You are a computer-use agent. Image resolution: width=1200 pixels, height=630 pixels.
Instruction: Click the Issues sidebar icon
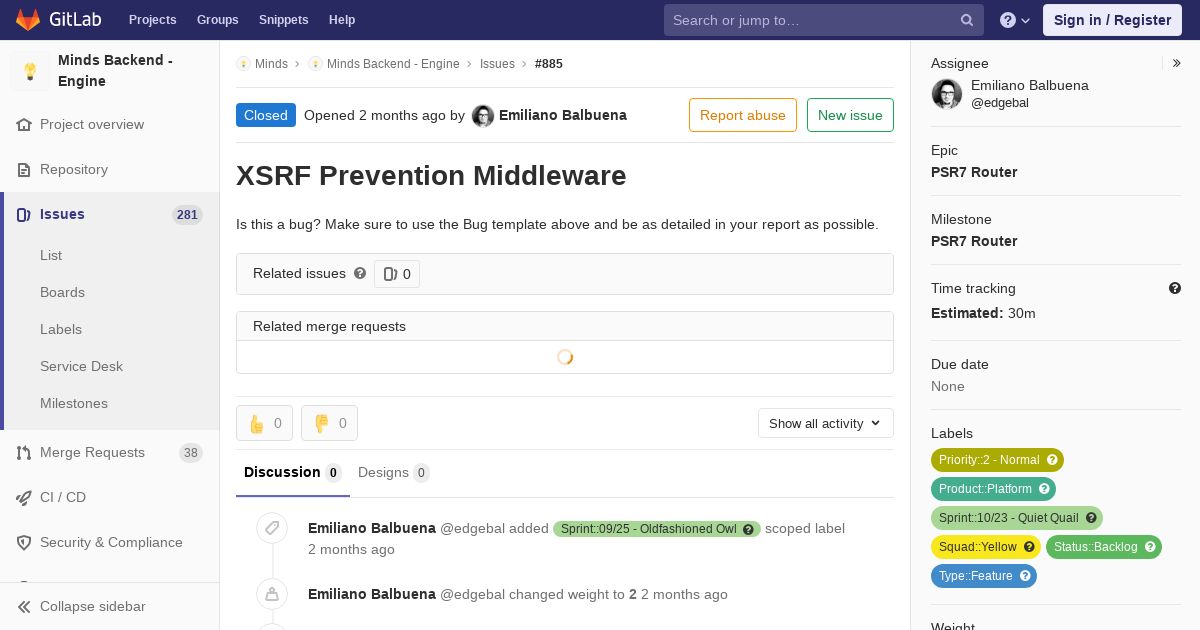tap(24, 215)
